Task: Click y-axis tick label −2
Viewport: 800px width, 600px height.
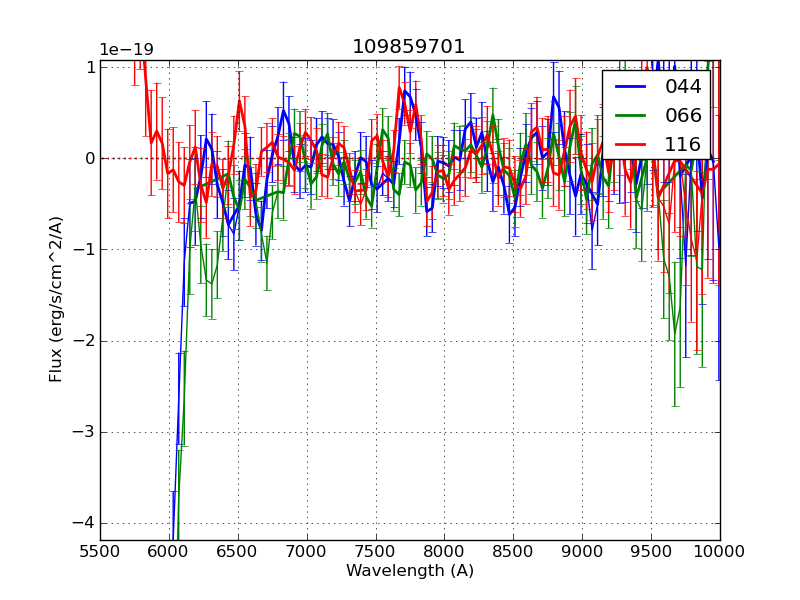Action: pos(85,341)
